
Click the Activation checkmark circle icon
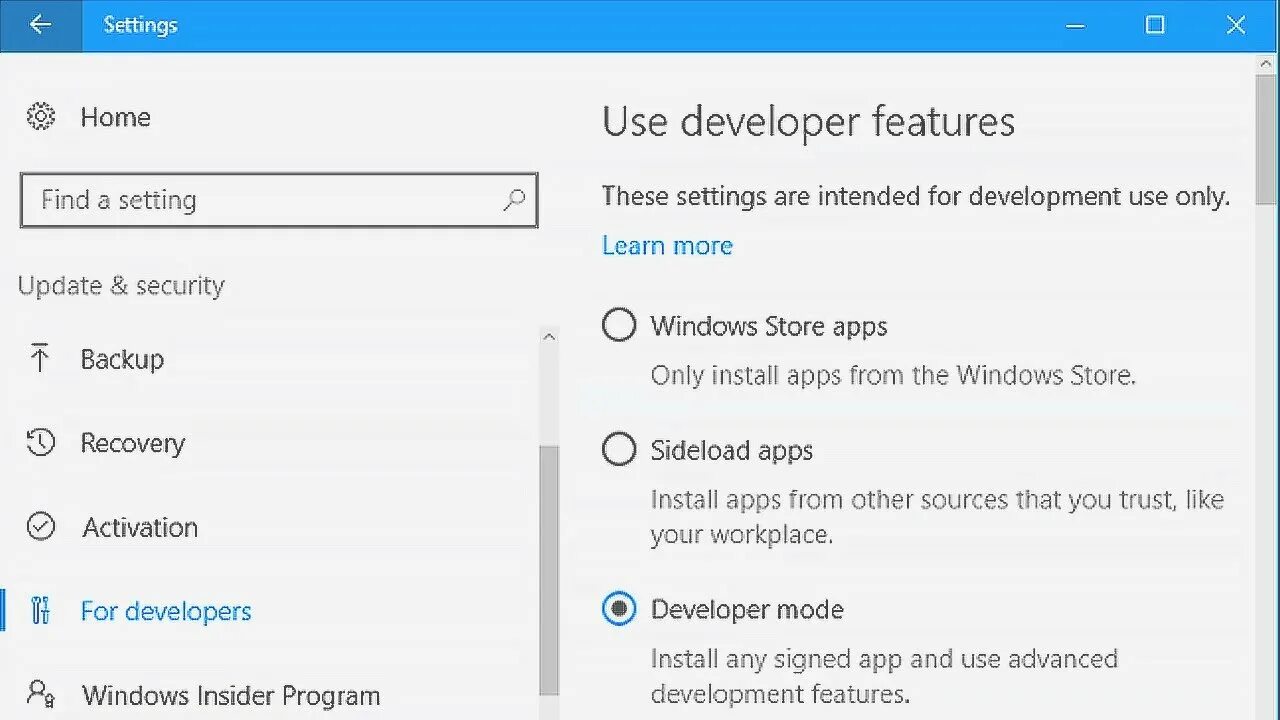click(41, 527)
